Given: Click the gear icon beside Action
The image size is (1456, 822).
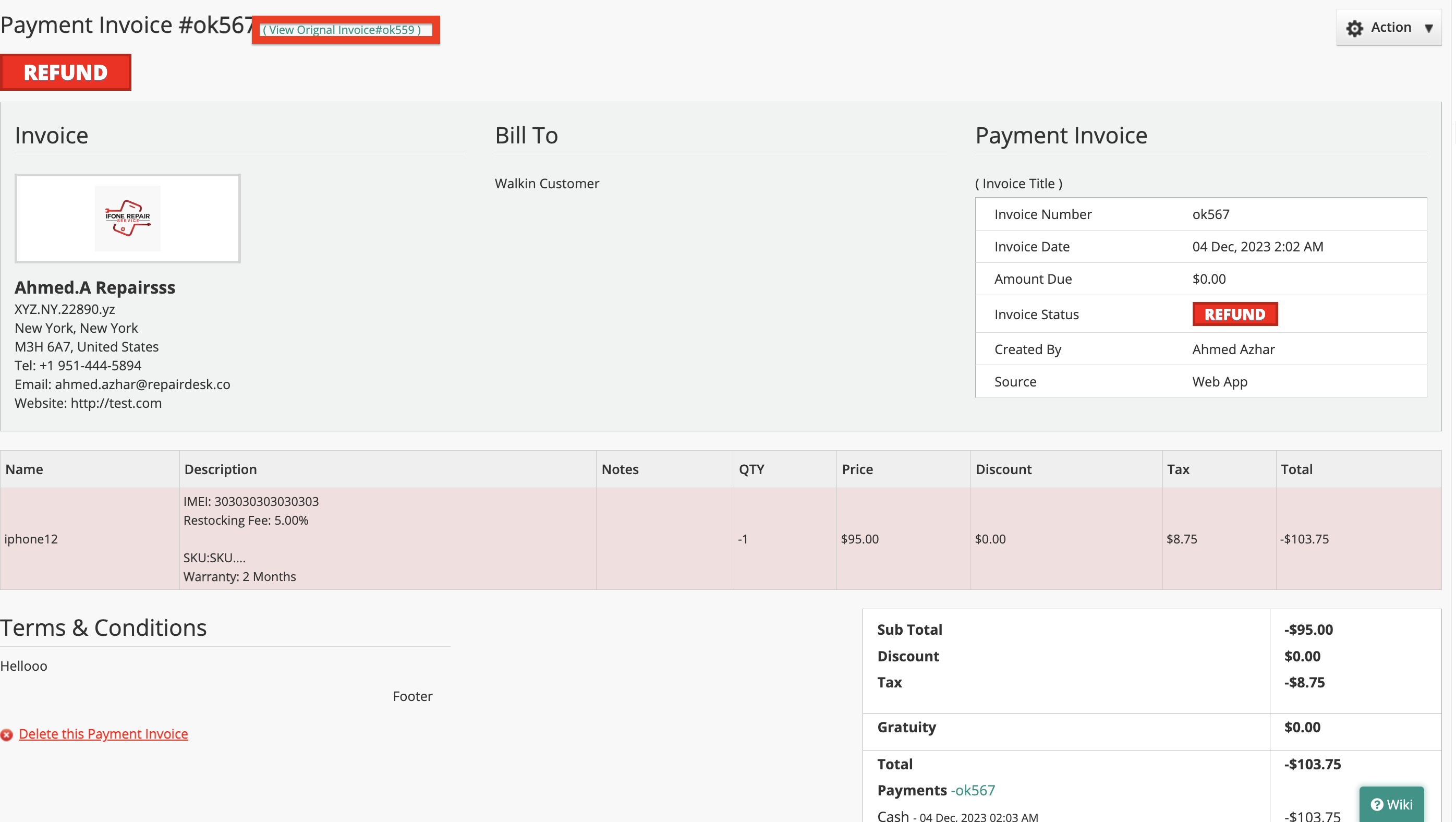Looking at the screenshot, I should point(1354,28).
